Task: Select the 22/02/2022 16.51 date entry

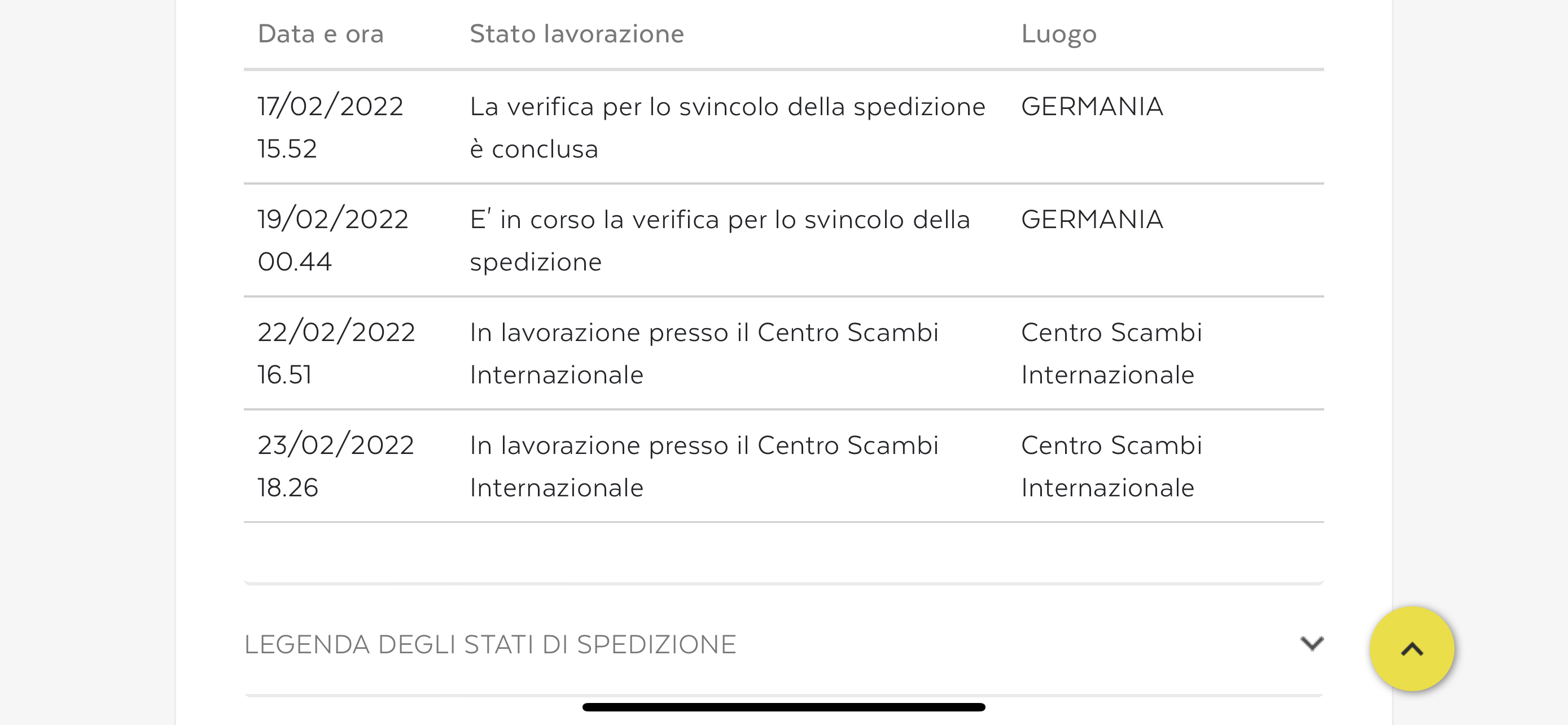Action: [336, 353]
